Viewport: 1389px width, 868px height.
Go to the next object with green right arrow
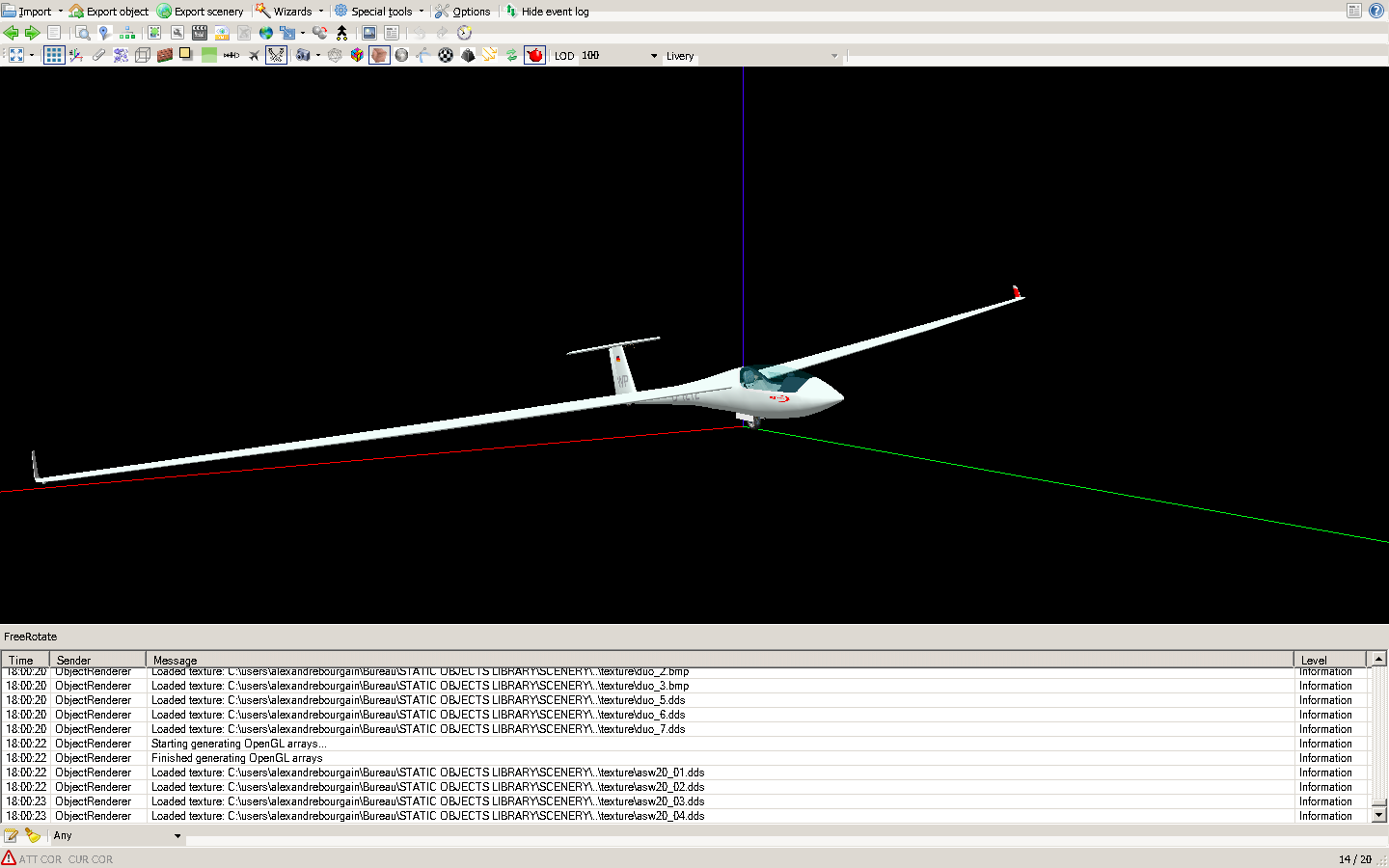click(x=32, y=33)
